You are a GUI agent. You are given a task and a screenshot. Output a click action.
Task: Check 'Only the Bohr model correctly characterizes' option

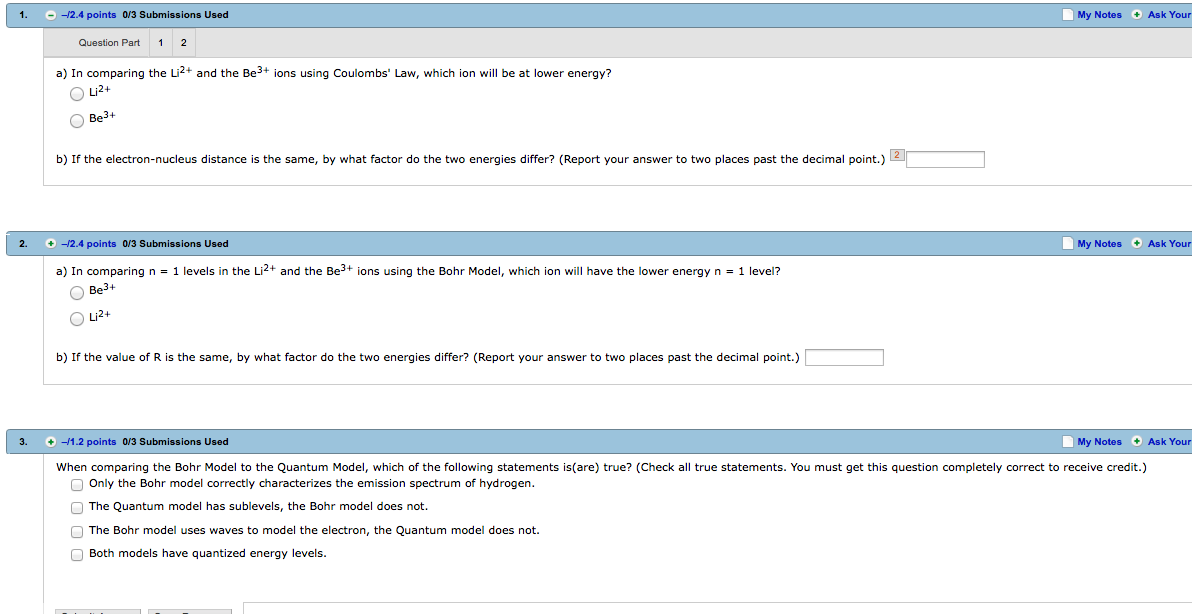pos(77,485)
